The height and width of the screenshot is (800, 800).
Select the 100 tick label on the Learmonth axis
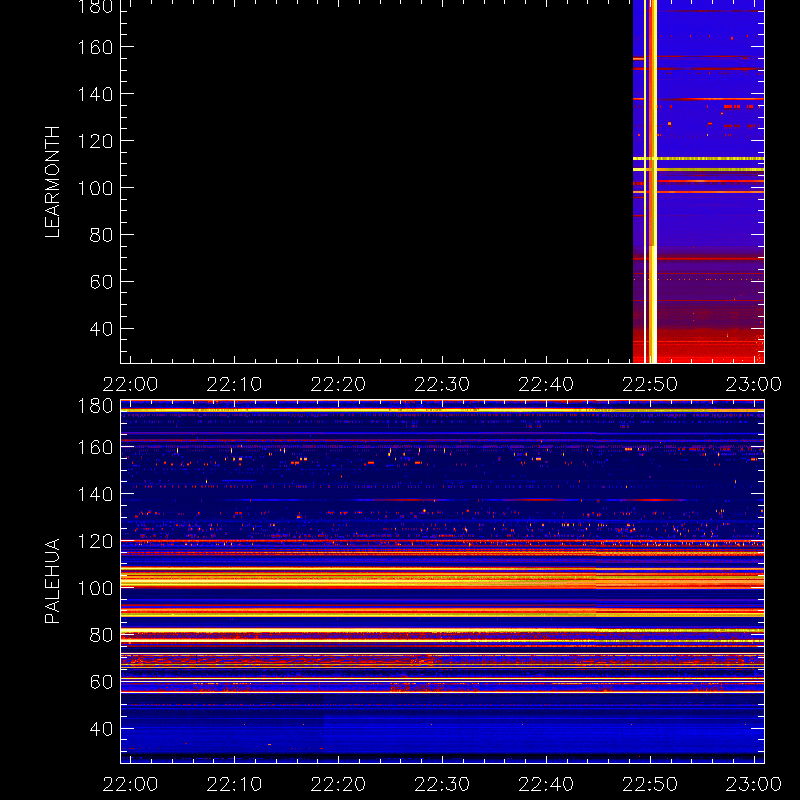click(x=95, y=188)
